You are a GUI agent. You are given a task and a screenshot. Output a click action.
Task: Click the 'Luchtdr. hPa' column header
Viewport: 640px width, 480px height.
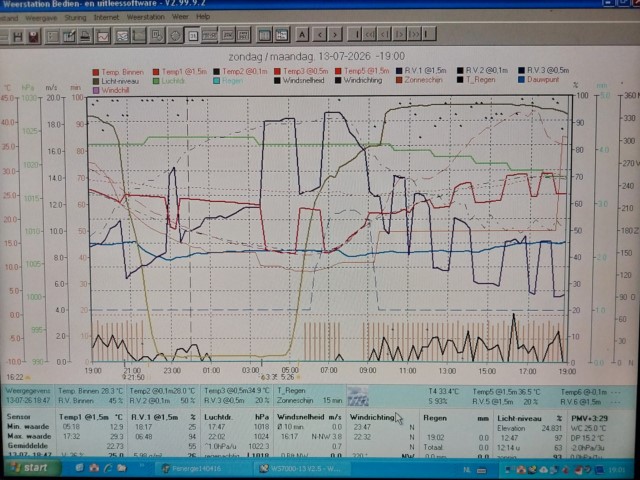(x=236, y=417)
